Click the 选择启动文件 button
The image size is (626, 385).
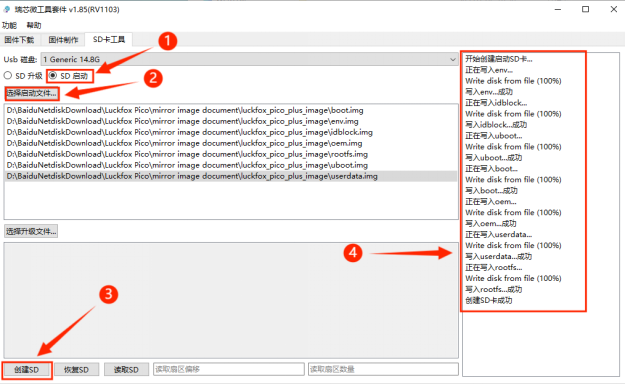pos(32,93)
